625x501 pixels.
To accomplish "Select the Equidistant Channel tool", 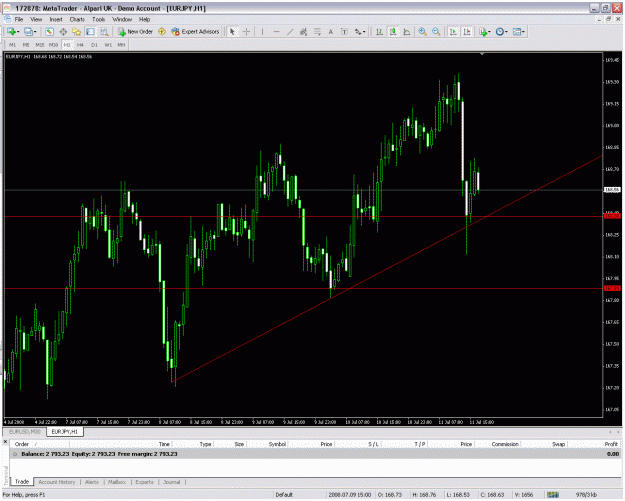I will tap(303, 32).
